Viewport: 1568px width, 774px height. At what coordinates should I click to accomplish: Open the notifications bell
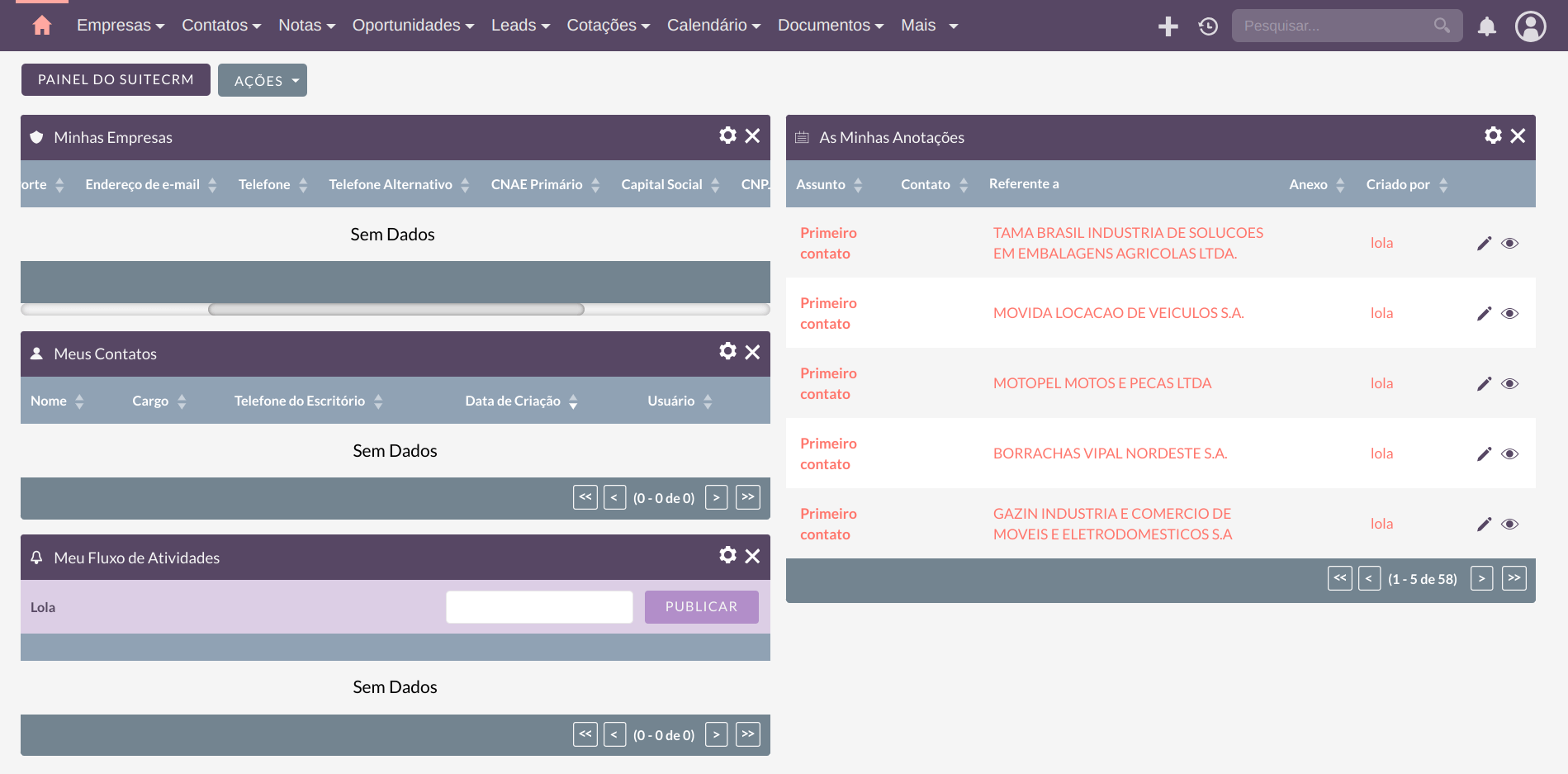click(x=1486, y=26)
